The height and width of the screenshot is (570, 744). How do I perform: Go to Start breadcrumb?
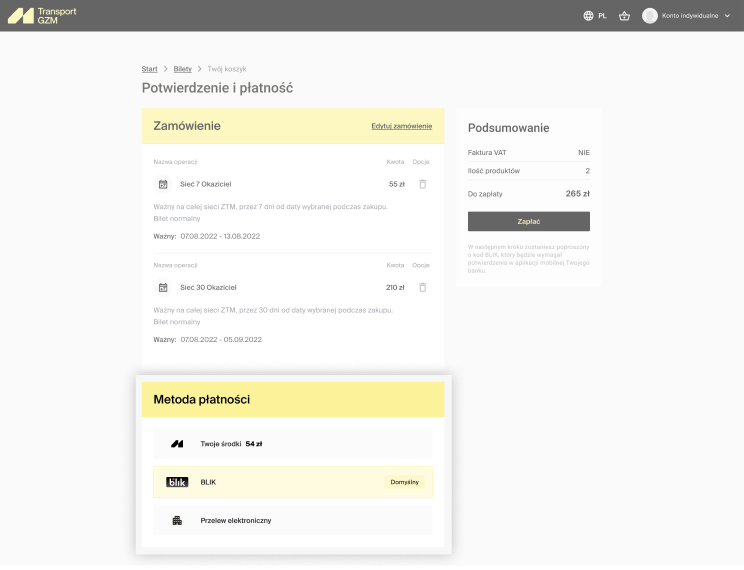point(149,69)
